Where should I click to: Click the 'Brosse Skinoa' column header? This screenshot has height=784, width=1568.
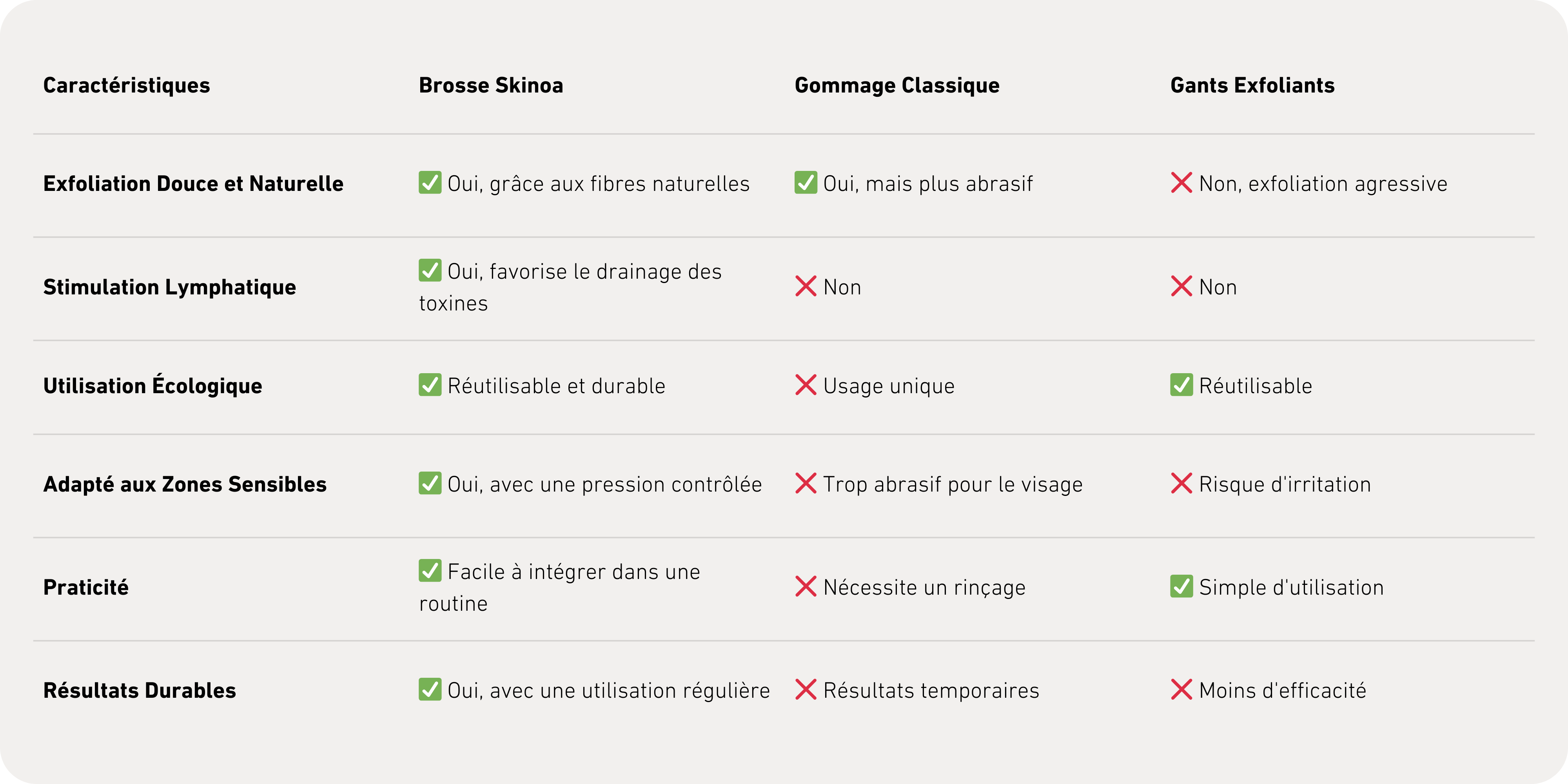coord(491,85)
